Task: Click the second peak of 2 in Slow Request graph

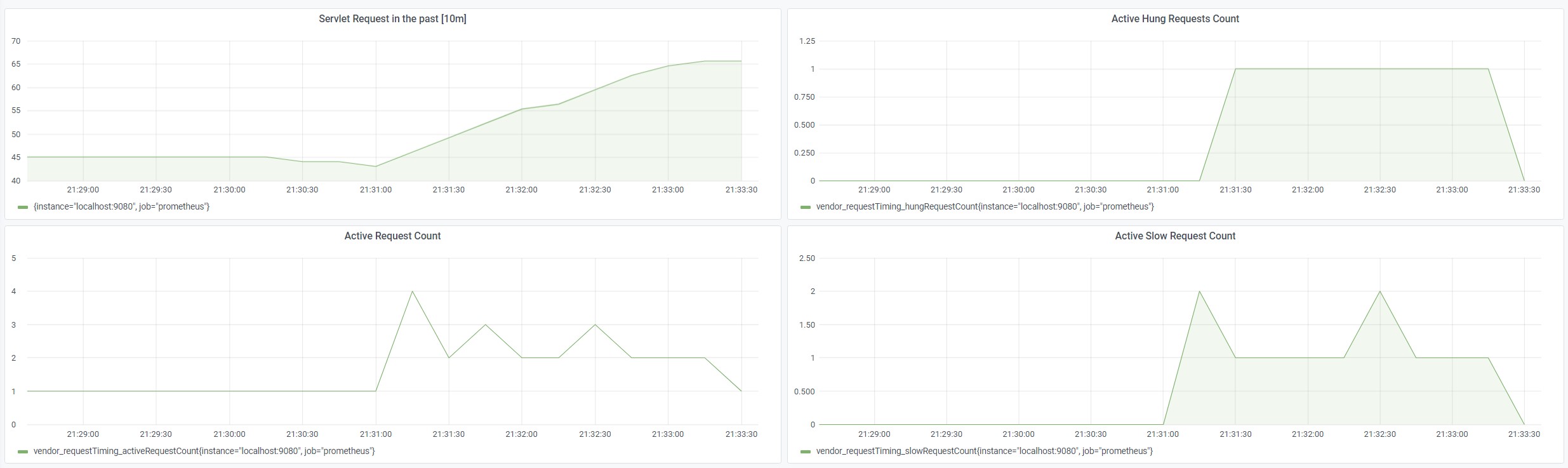Action: pyautogui.click(x=1380, y=291)
